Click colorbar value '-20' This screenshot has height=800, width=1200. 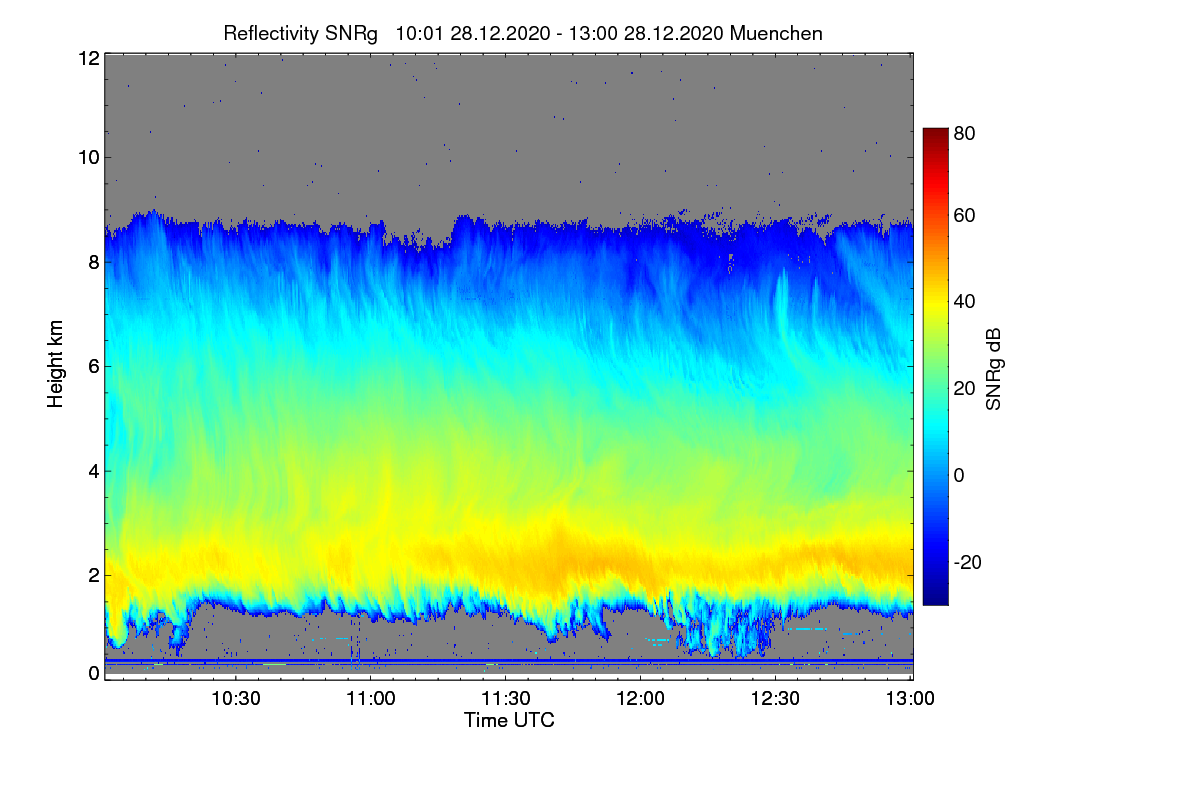click(967, 561)
